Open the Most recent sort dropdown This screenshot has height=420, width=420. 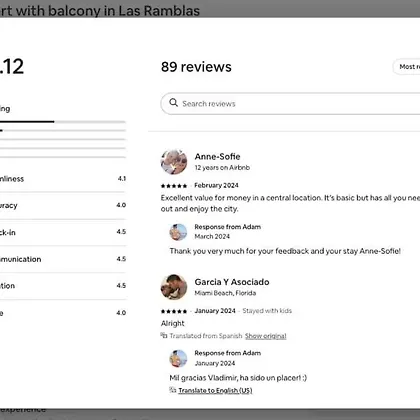(407, 67)
